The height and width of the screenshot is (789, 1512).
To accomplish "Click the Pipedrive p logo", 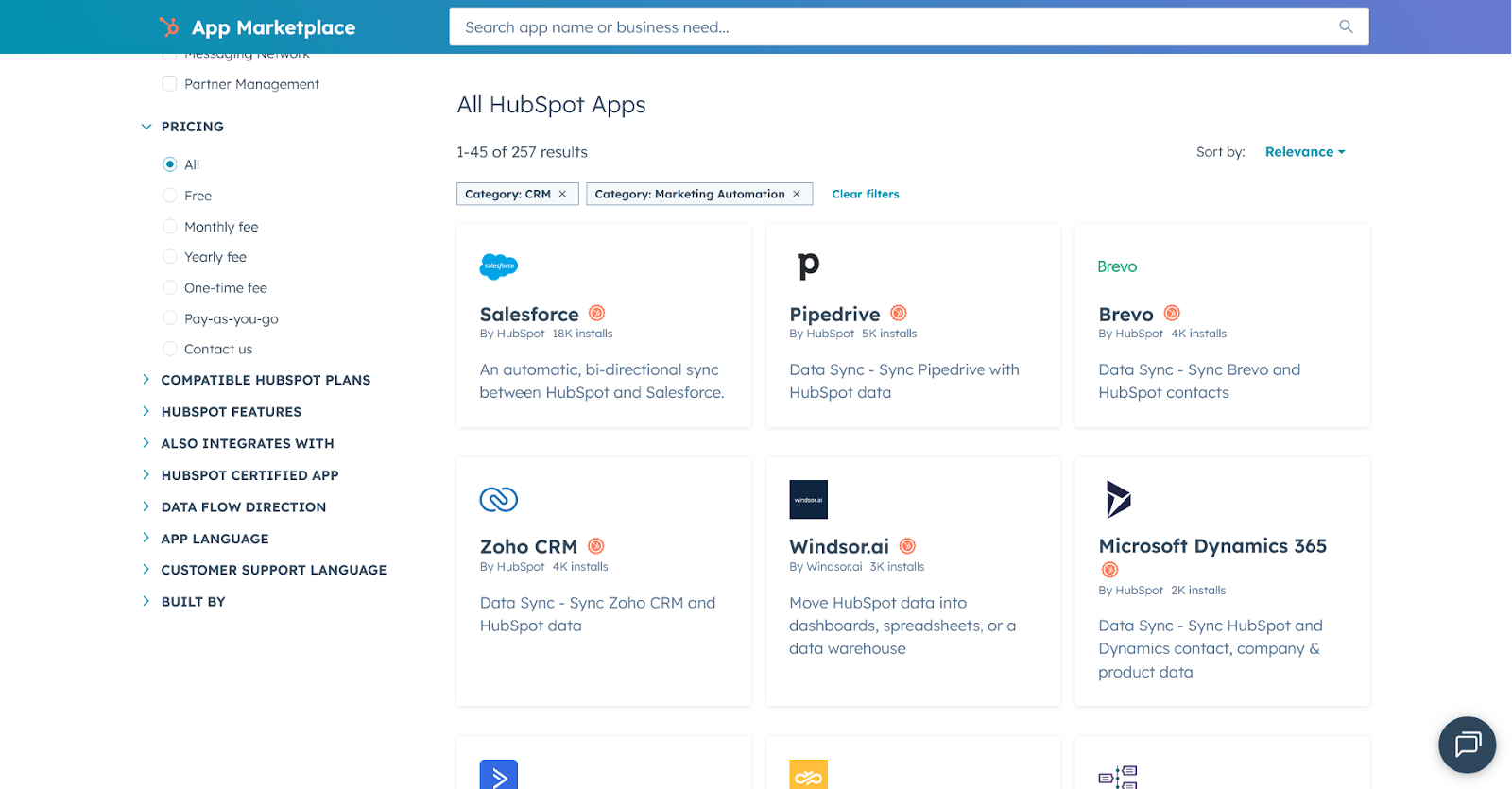I will click(x=808, y=266).
